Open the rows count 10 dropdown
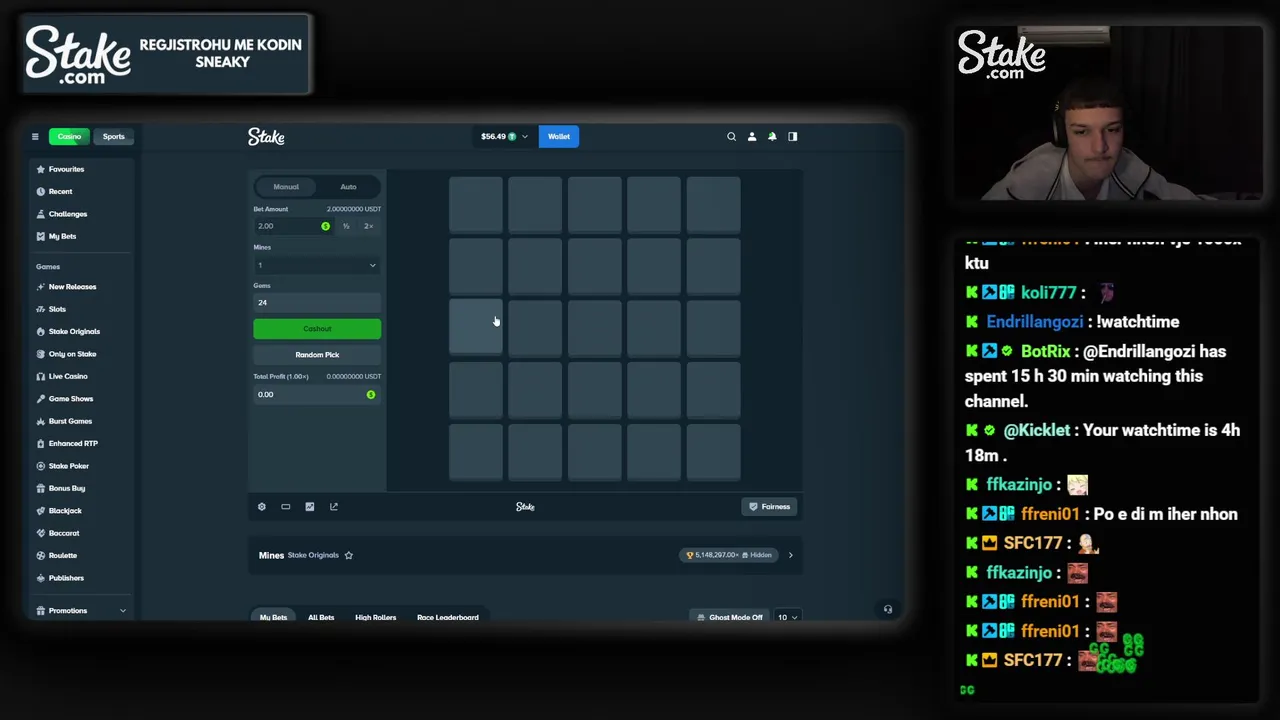This screenshot has height=720, width=1280. pyautogui.click(x=788, y=617)
